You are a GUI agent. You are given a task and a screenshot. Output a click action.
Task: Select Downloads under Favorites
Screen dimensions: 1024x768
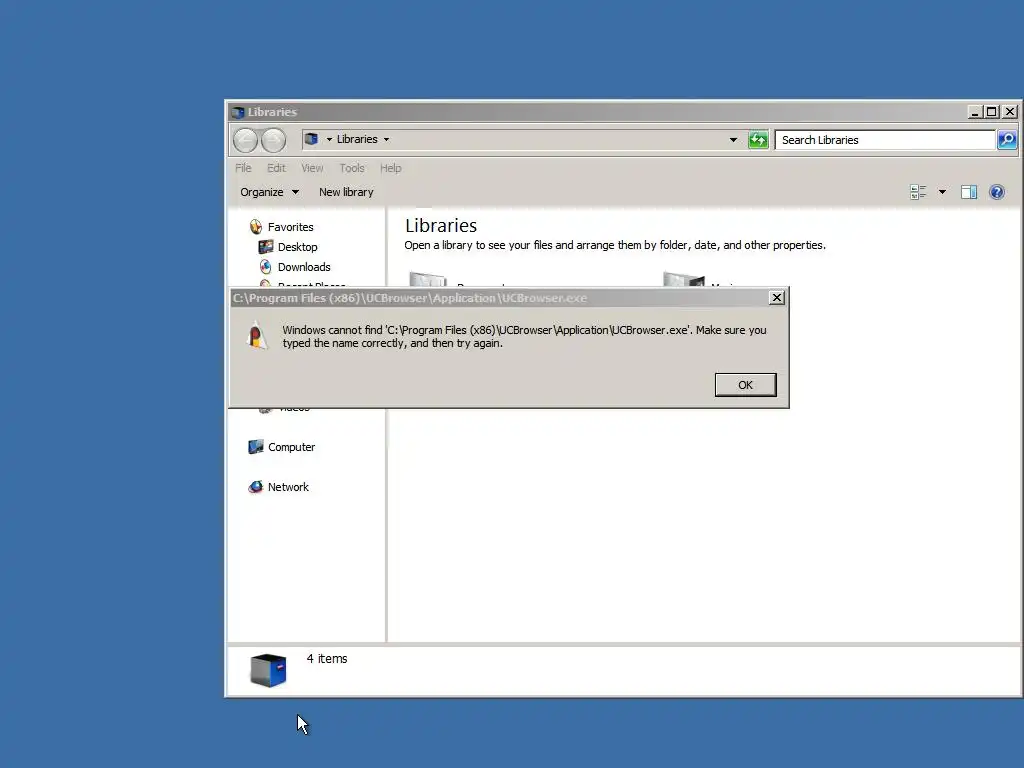click(304, 266)
